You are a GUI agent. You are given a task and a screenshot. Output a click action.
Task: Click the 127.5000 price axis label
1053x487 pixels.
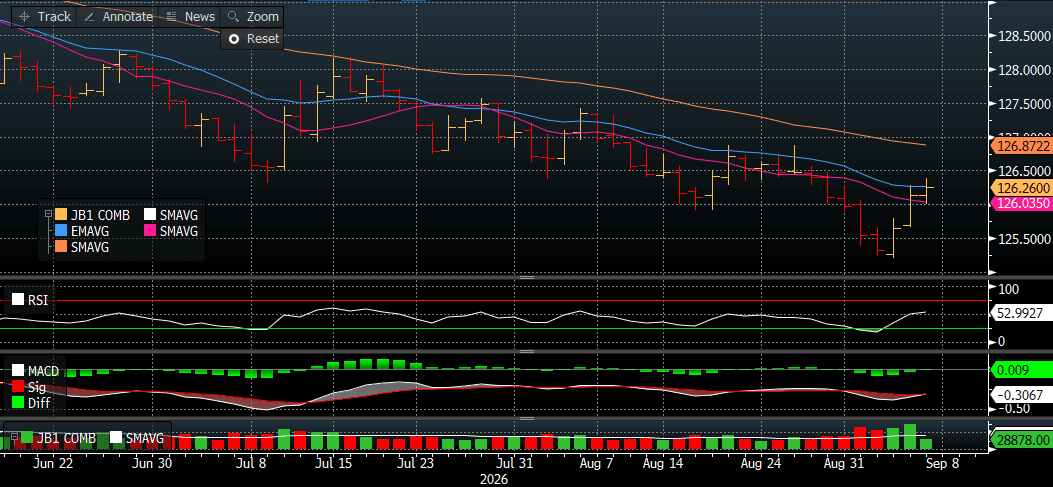(x=1024, y=103)
